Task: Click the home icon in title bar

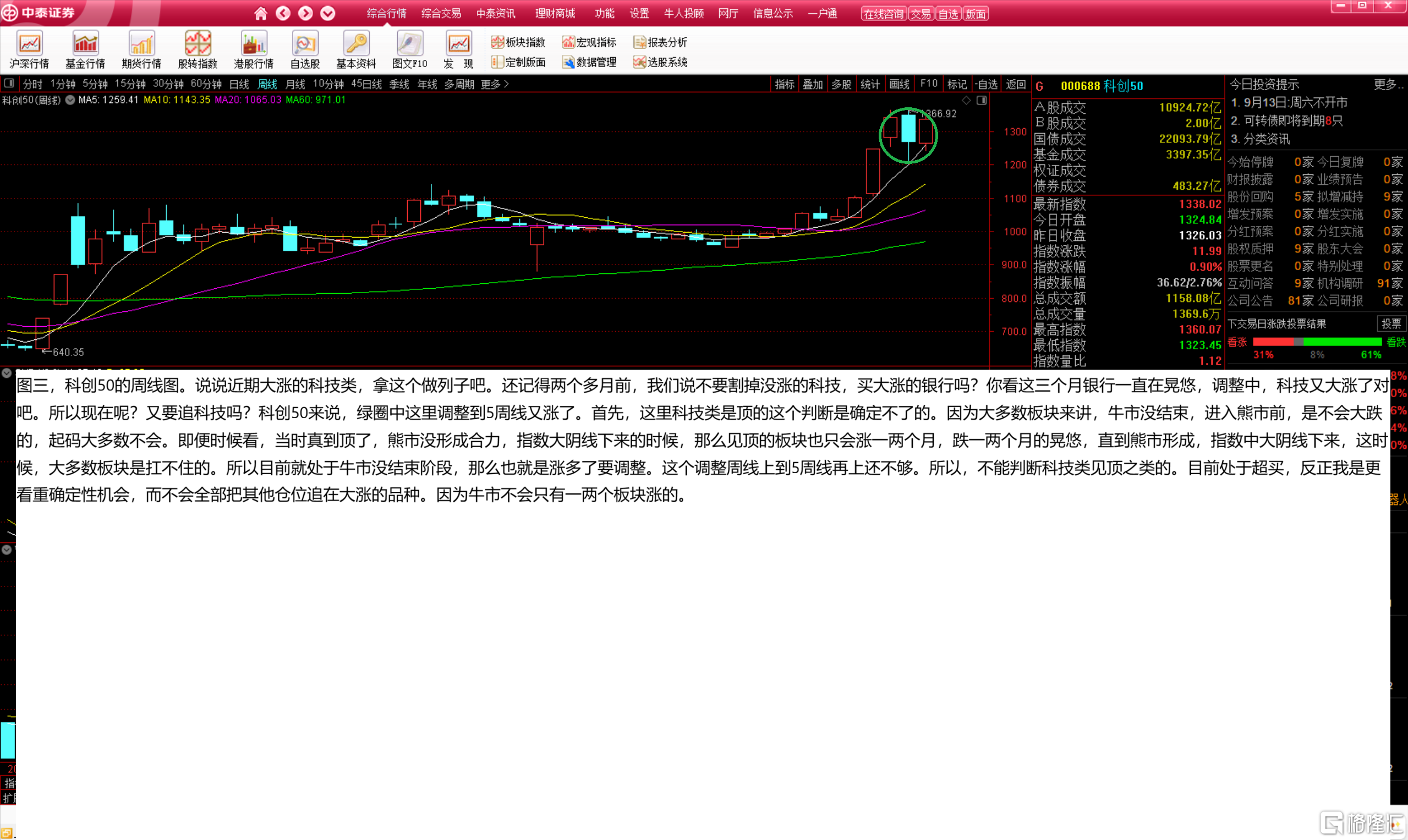Action: 260,13
